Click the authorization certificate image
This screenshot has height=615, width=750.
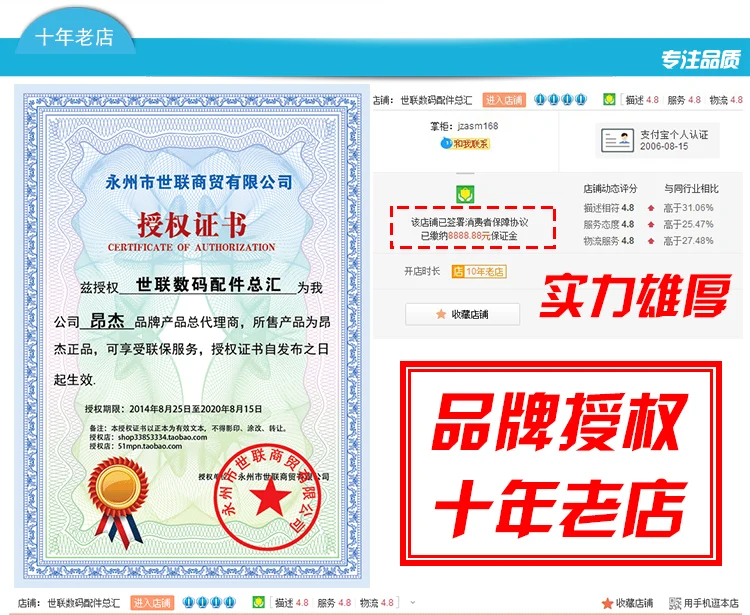(192, 336)
